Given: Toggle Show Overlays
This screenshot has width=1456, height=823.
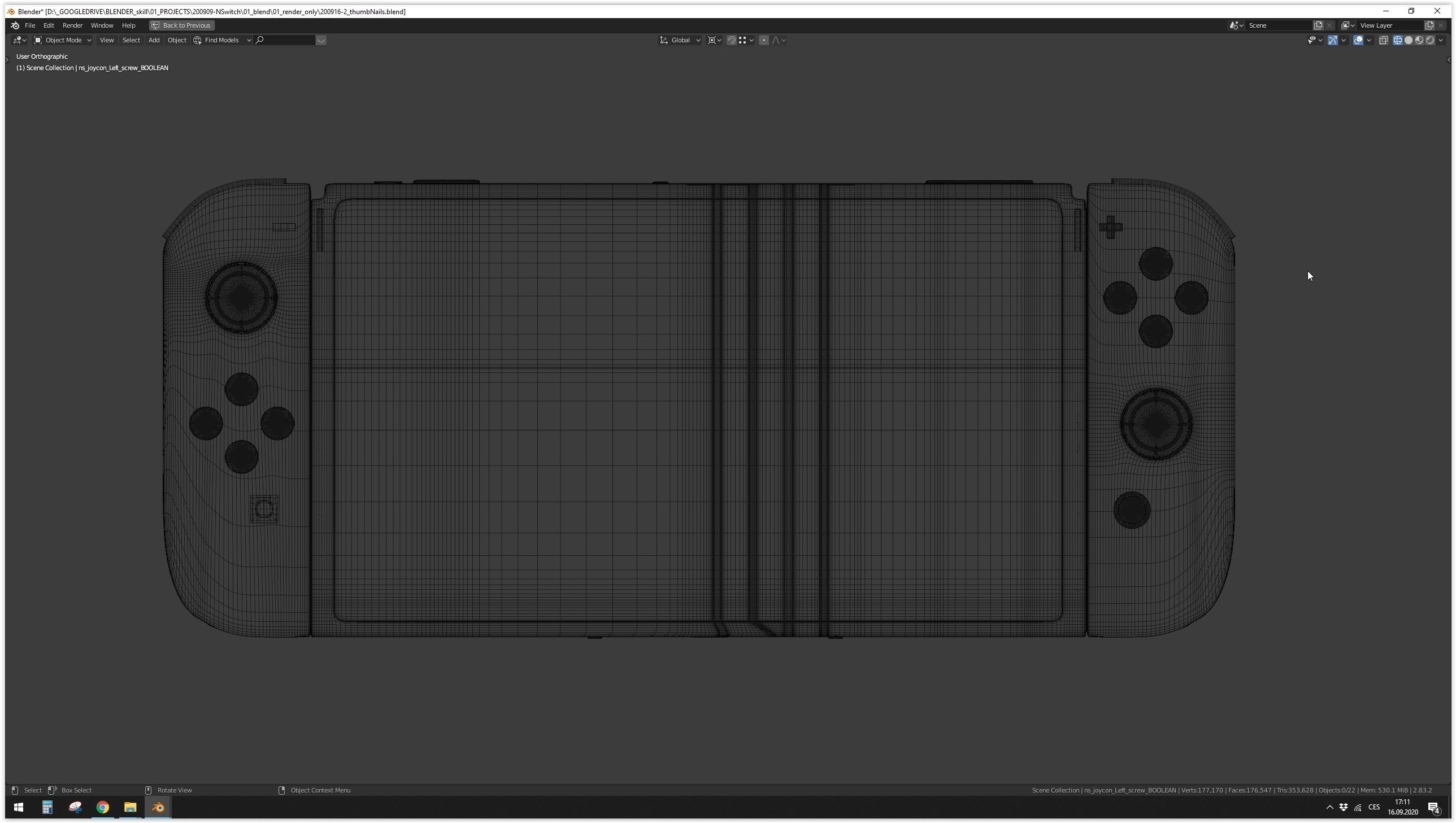Looking at the screenshot, I should (x=1358, y=40).
